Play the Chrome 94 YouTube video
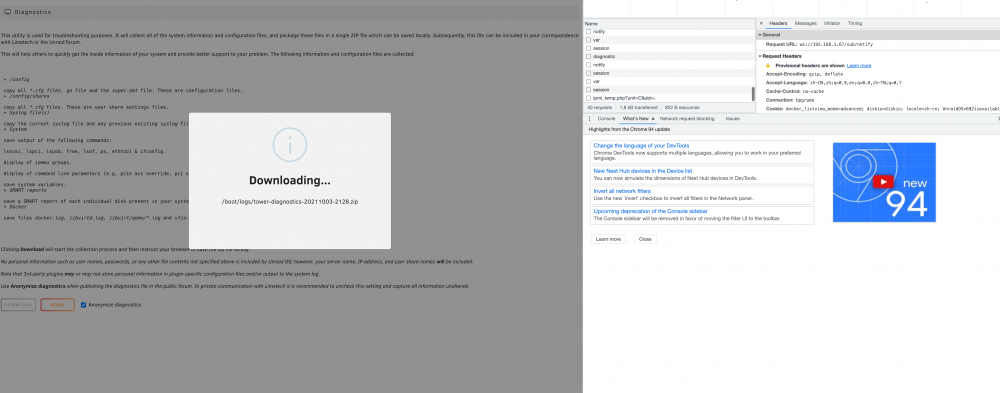 pyautogui.click(x=883, y=182)
